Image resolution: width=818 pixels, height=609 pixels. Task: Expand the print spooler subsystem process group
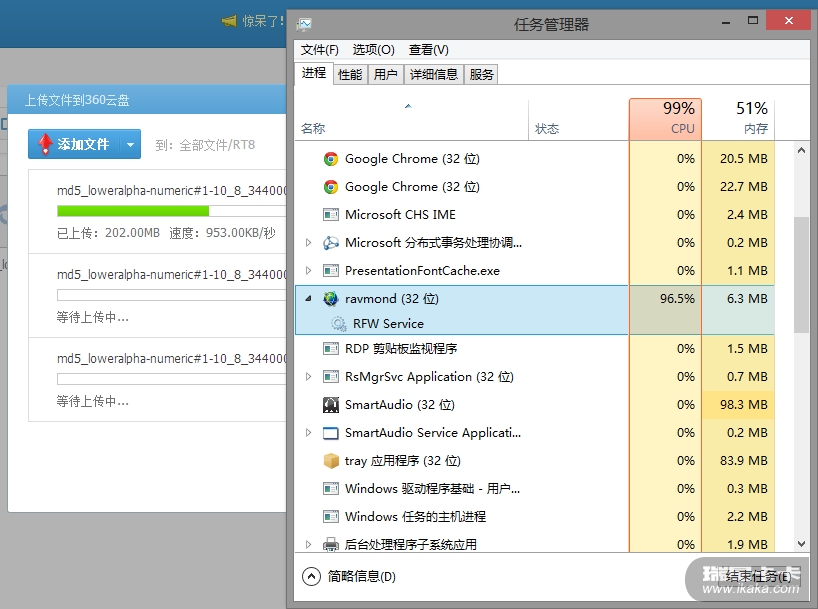pyautogui.click(x=308, y=544)
